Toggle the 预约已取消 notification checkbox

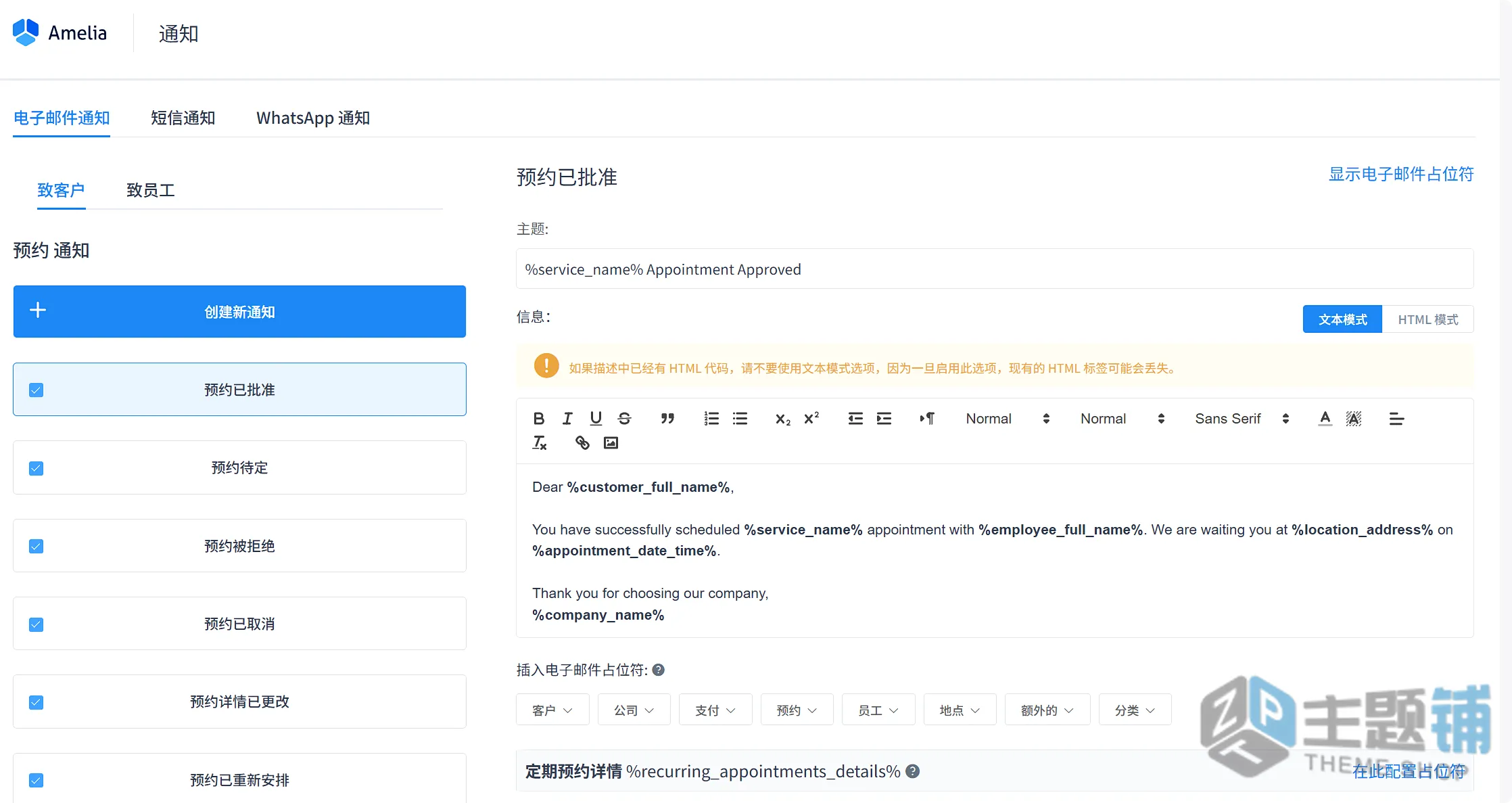(x=37, y=624)
